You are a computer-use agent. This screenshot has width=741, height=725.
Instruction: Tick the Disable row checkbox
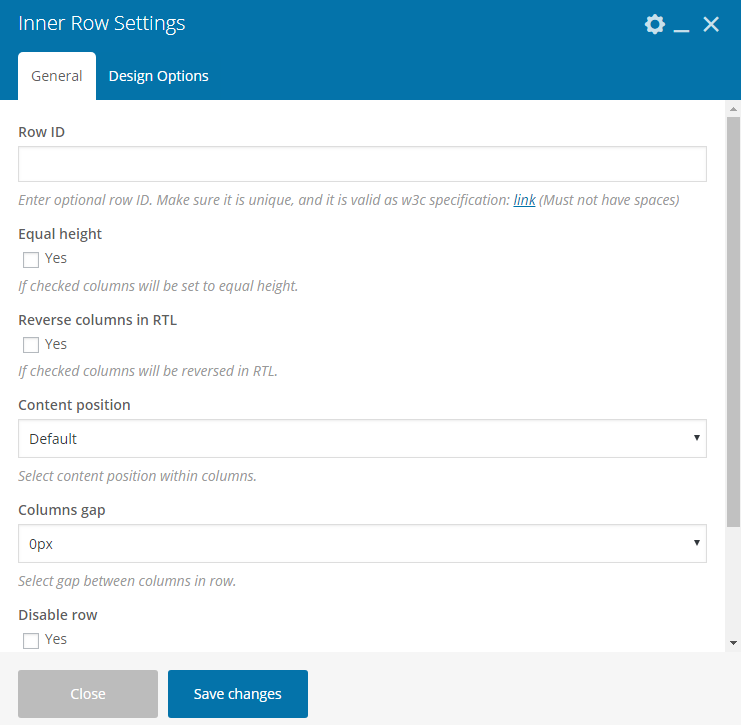point(31,641)
